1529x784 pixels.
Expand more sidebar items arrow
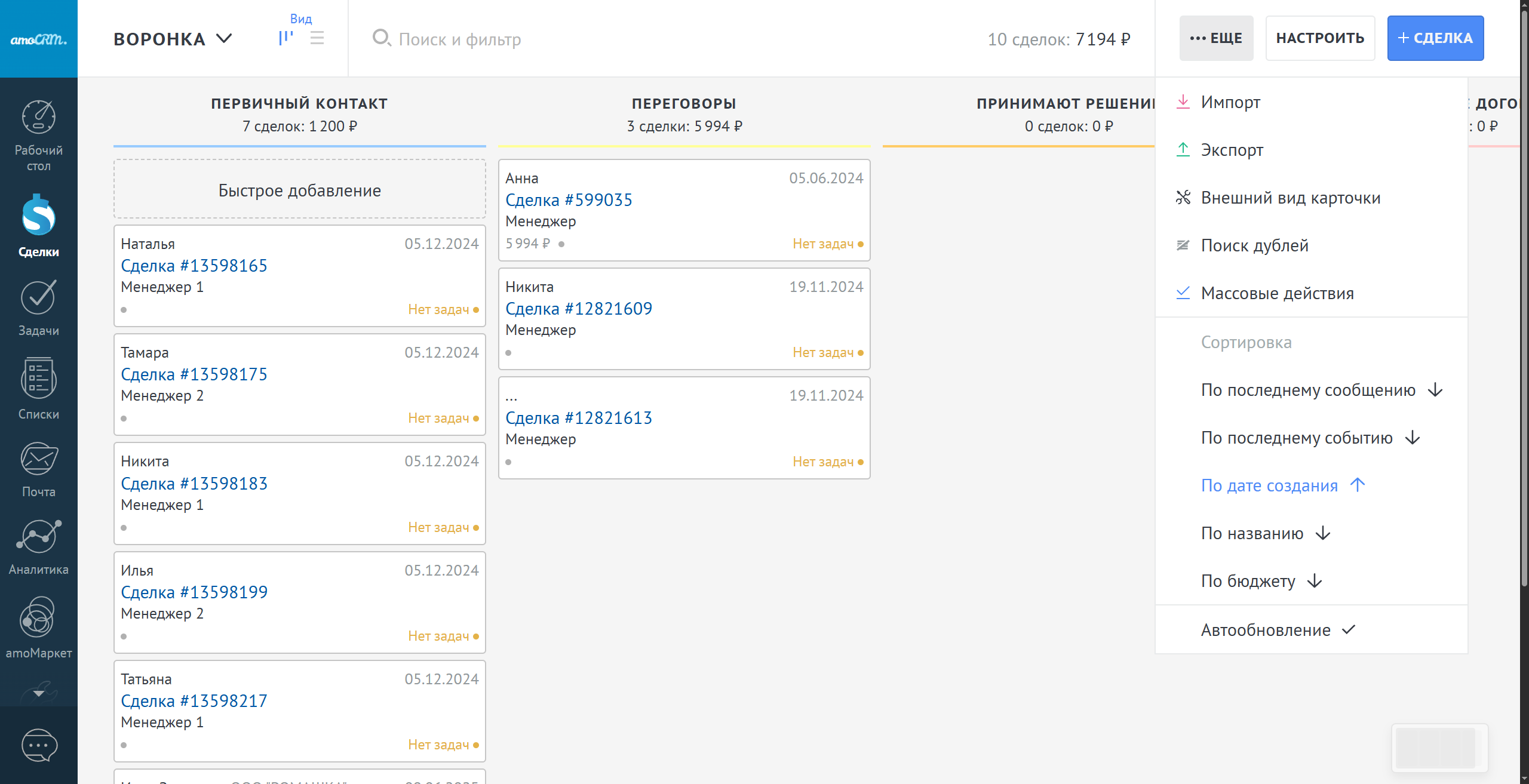pyautogui.click(x=38, y=693)
